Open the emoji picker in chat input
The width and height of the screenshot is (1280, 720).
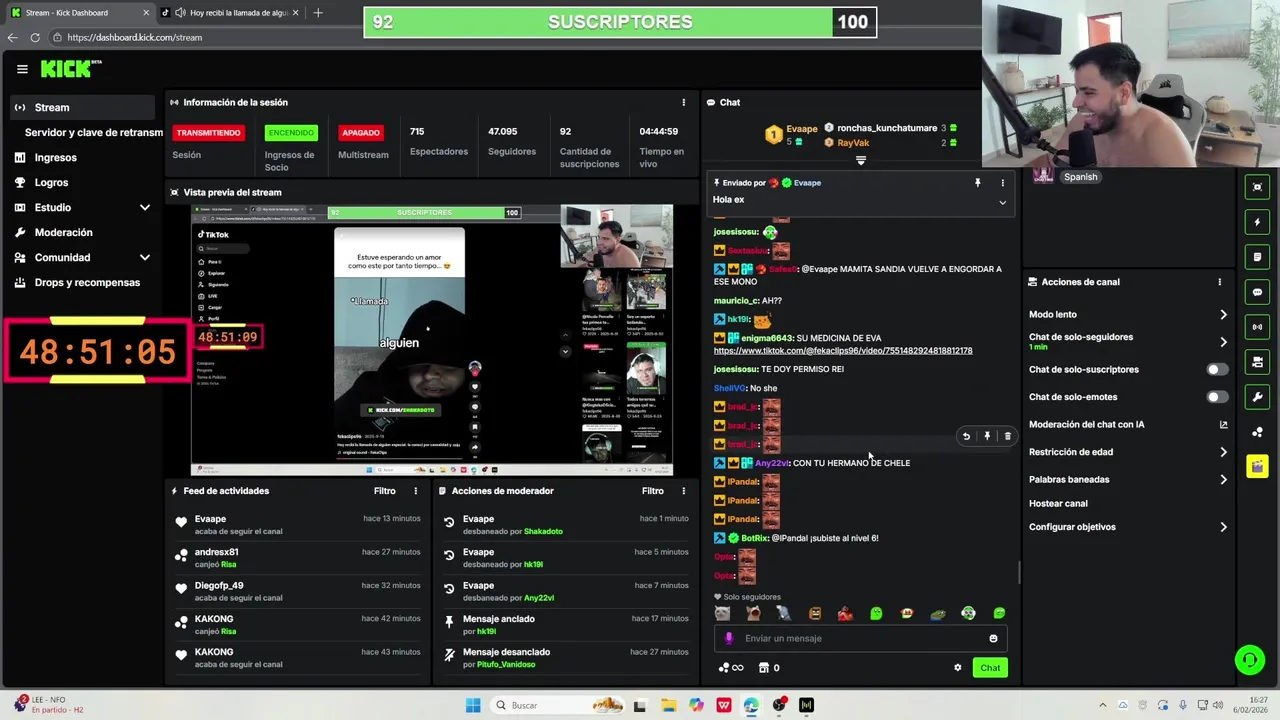click(x=993, y=638)
